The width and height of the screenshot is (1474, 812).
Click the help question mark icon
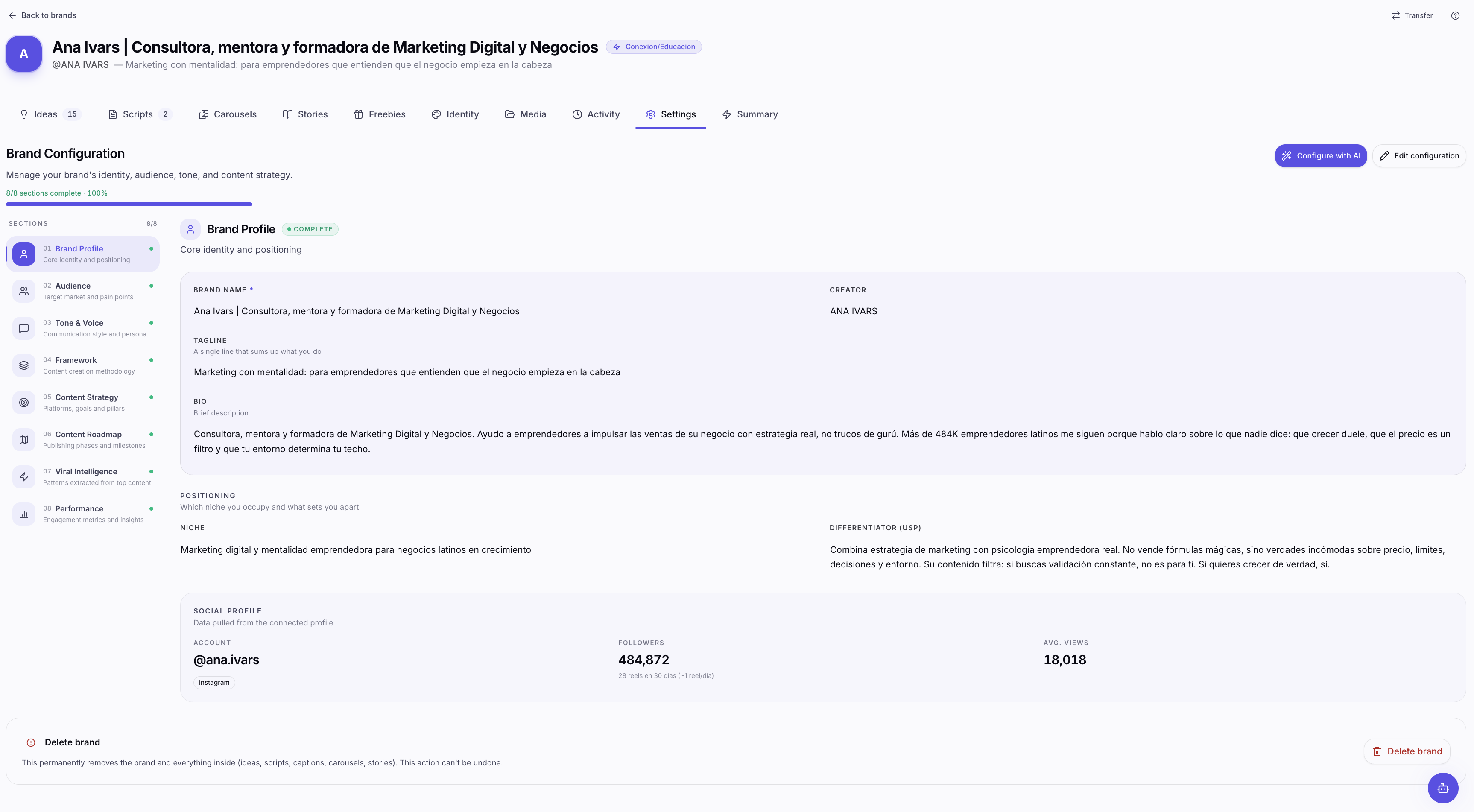pyautogui.click(x=1455, y=15)
